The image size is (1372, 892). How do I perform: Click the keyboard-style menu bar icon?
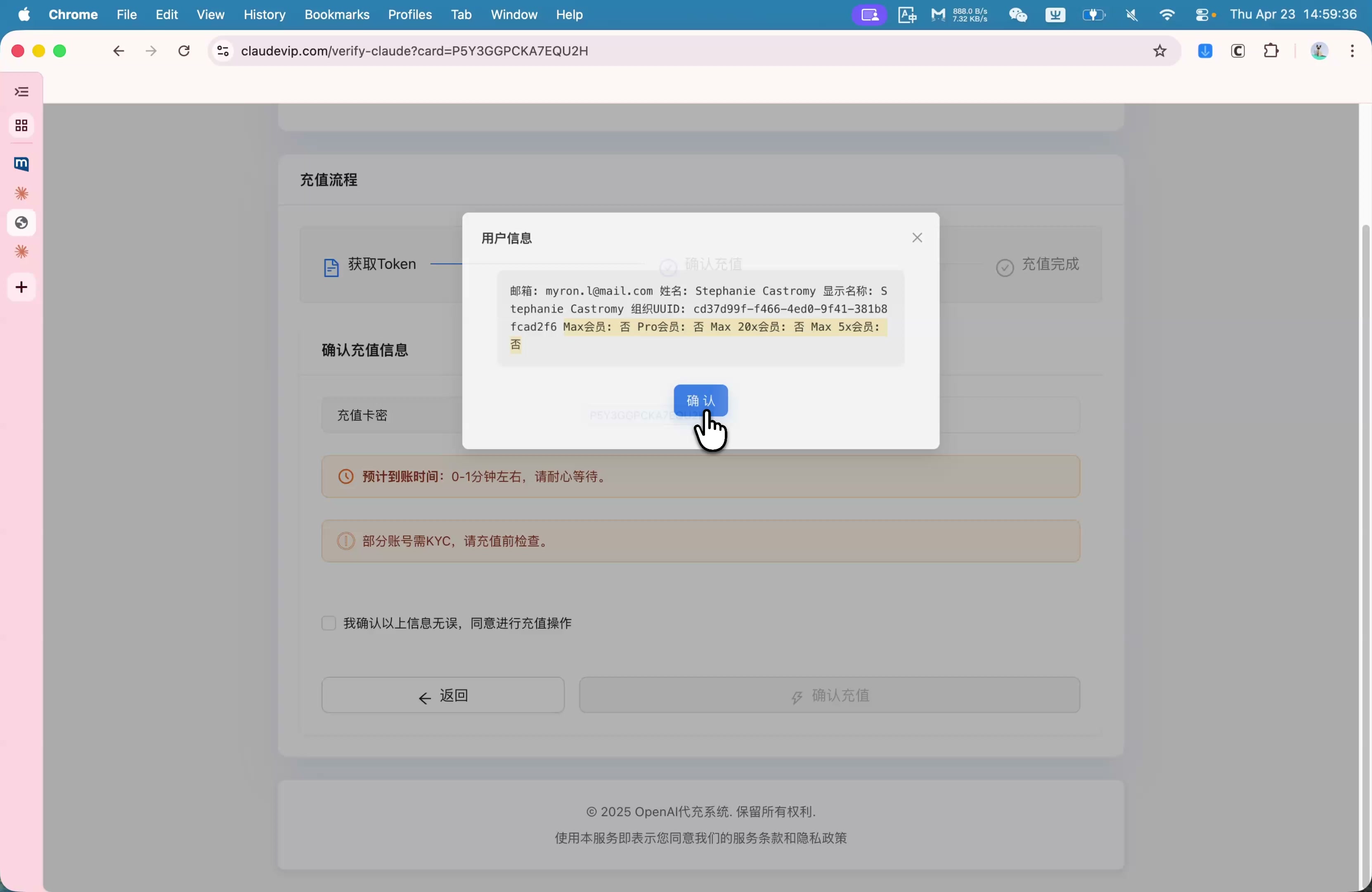tap(1055, 14)
